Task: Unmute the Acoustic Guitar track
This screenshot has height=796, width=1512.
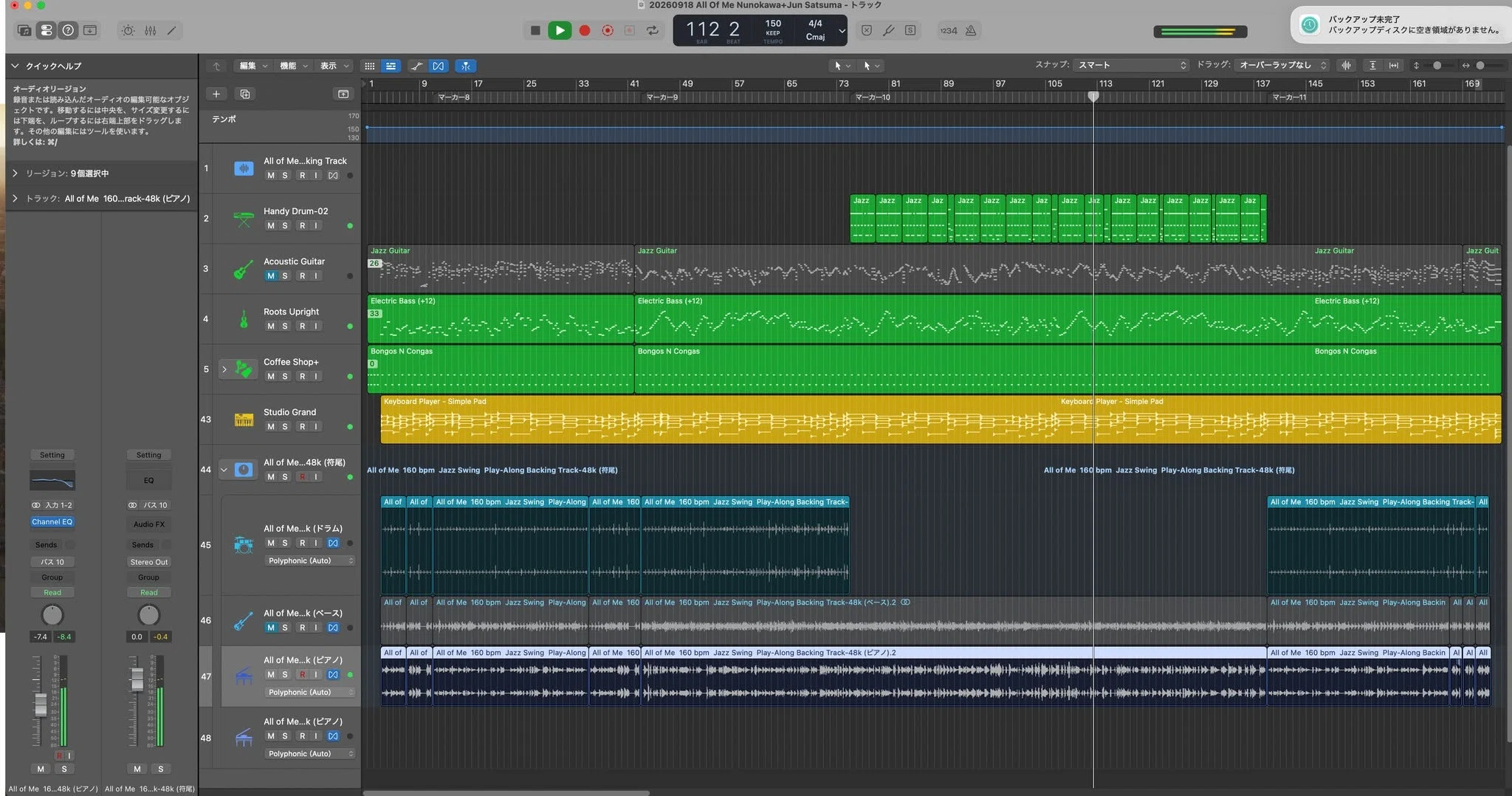Action: [271, 275]
